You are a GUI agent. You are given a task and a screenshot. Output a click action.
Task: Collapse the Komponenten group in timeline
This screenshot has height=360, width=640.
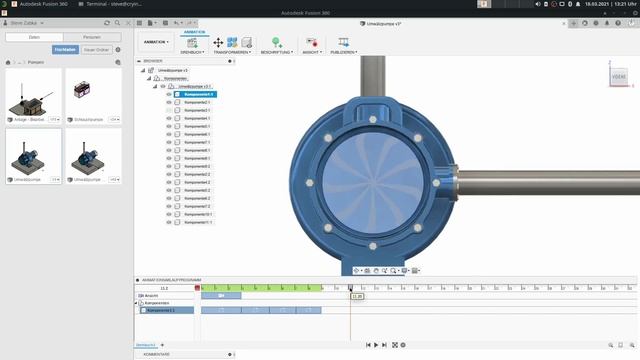(136, 303)
